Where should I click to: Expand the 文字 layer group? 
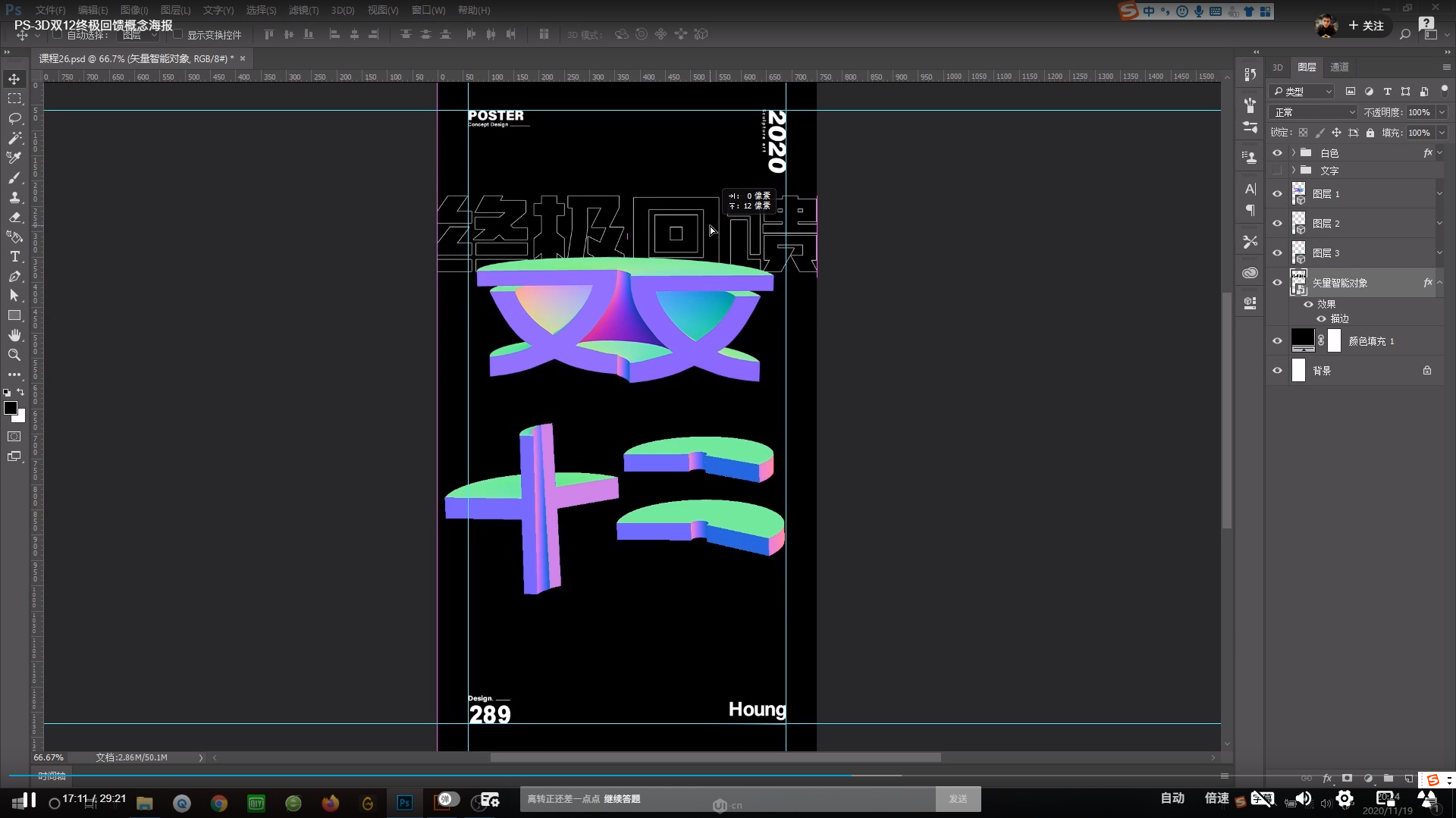tap(1294, 171)
